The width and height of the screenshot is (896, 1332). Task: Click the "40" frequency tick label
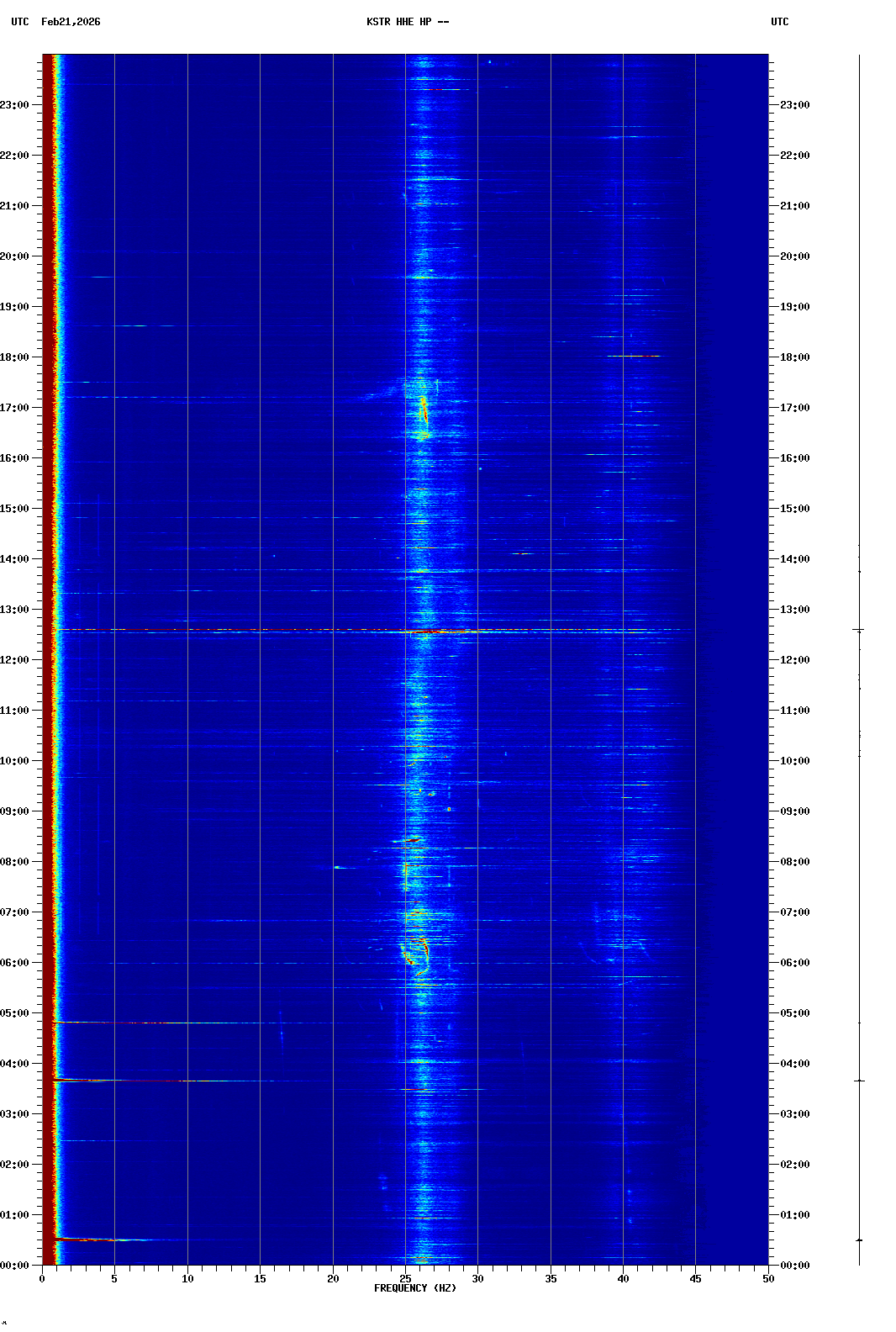[x=623, y=1279]
